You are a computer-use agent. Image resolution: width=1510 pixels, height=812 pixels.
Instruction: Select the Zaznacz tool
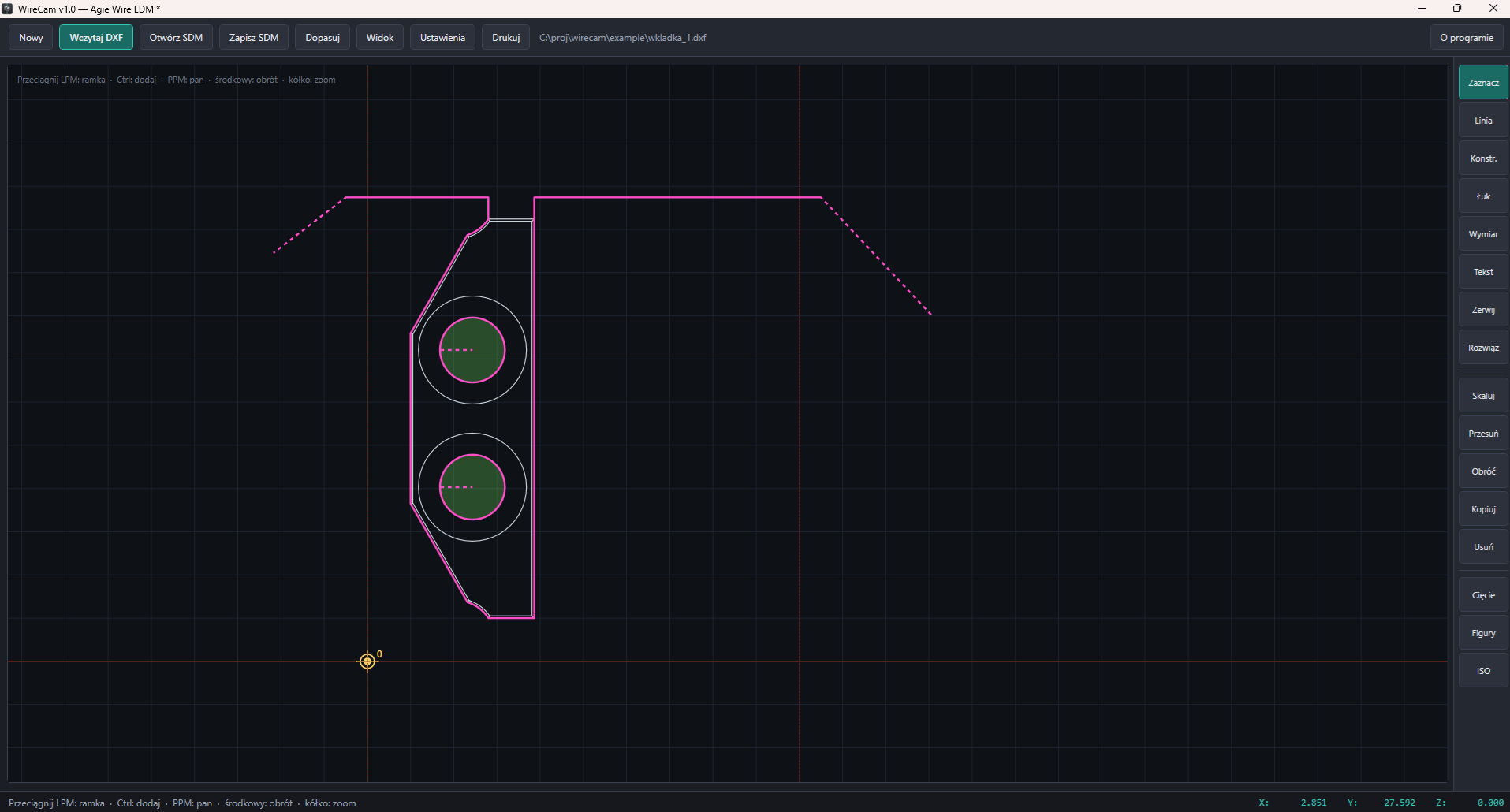pyautogui.click(x=1483, y=83)
